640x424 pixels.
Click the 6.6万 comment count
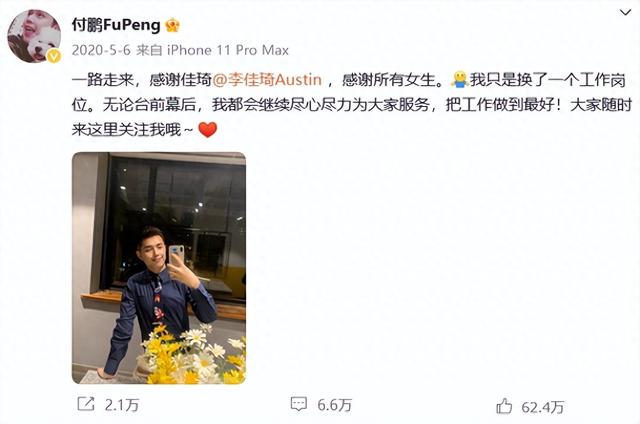coord(334,405)
